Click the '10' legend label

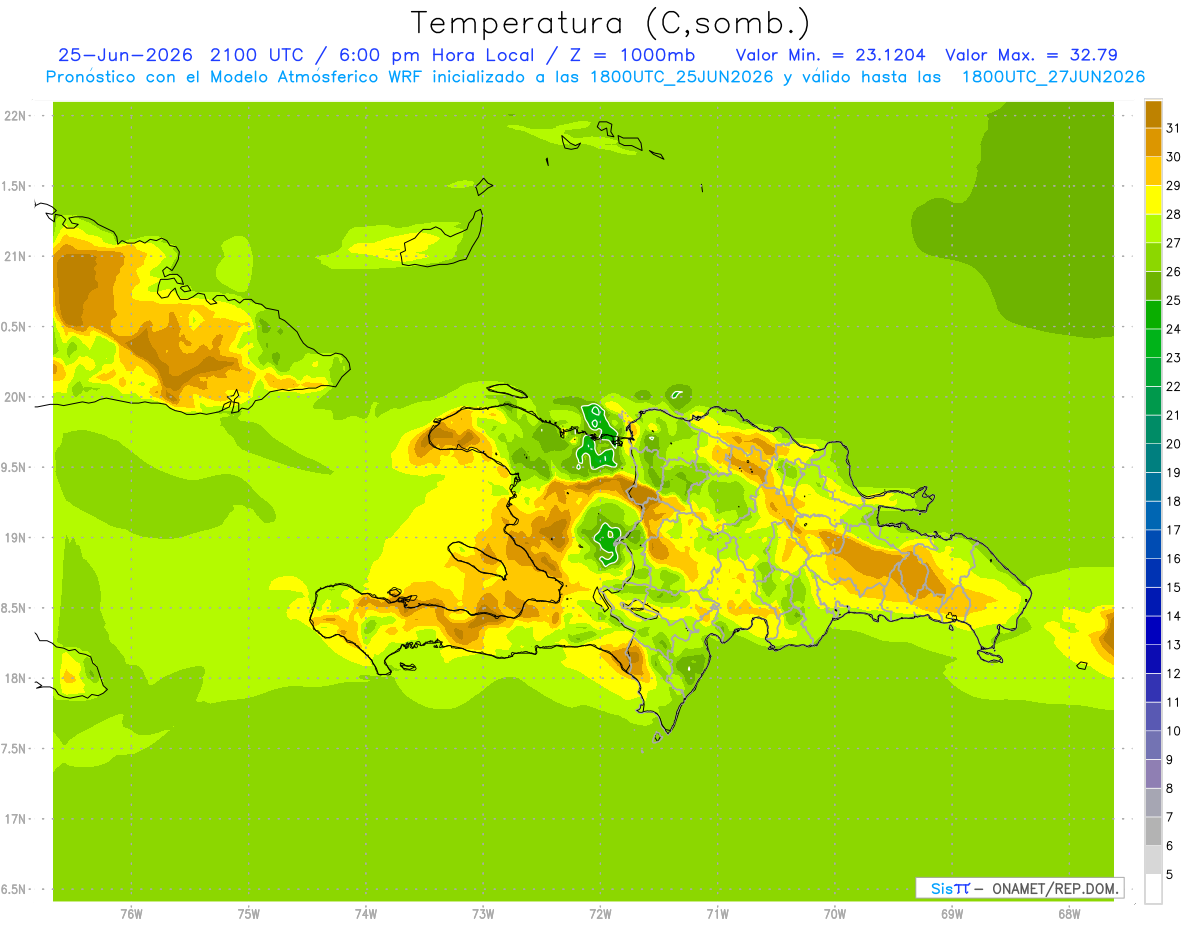pos(1174,731)
